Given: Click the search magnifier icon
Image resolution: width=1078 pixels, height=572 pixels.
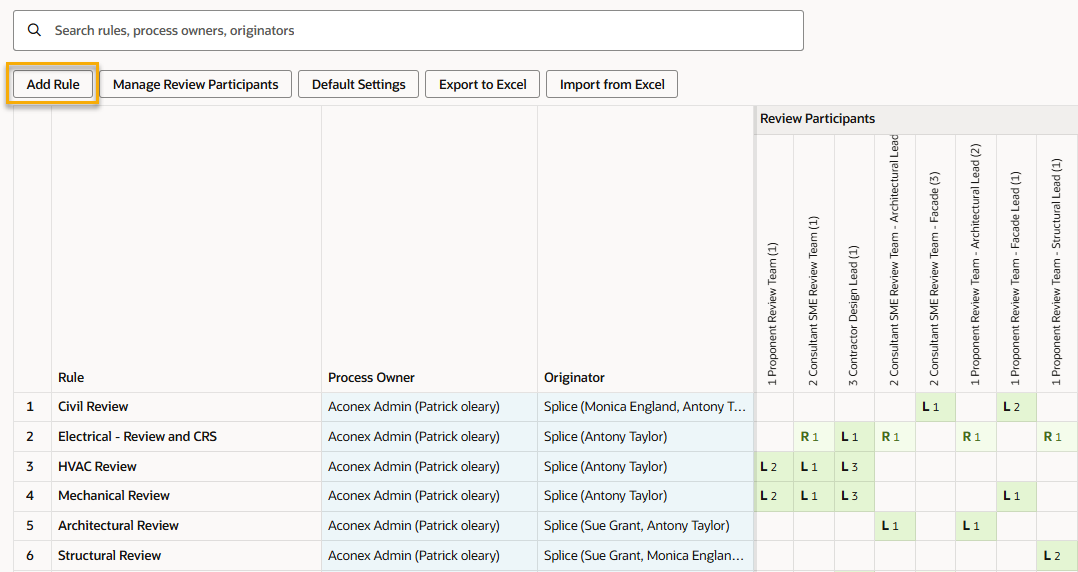Looking at the screenshot, I should pyautogui.click(x=34, y=30).
